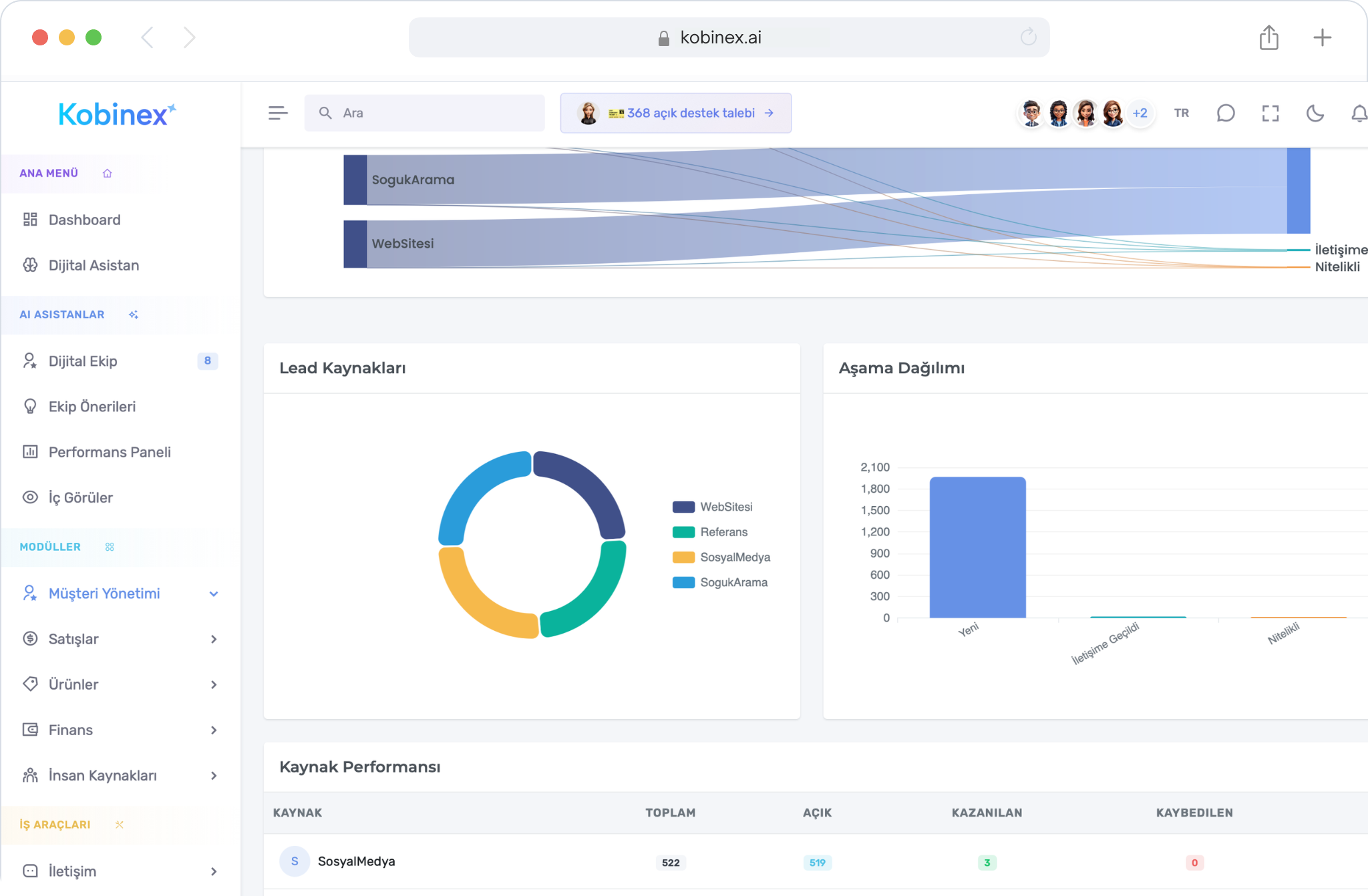Open the chat bubble icon
This screenshot has height=896, width=1368.
tap(1226, 113)
